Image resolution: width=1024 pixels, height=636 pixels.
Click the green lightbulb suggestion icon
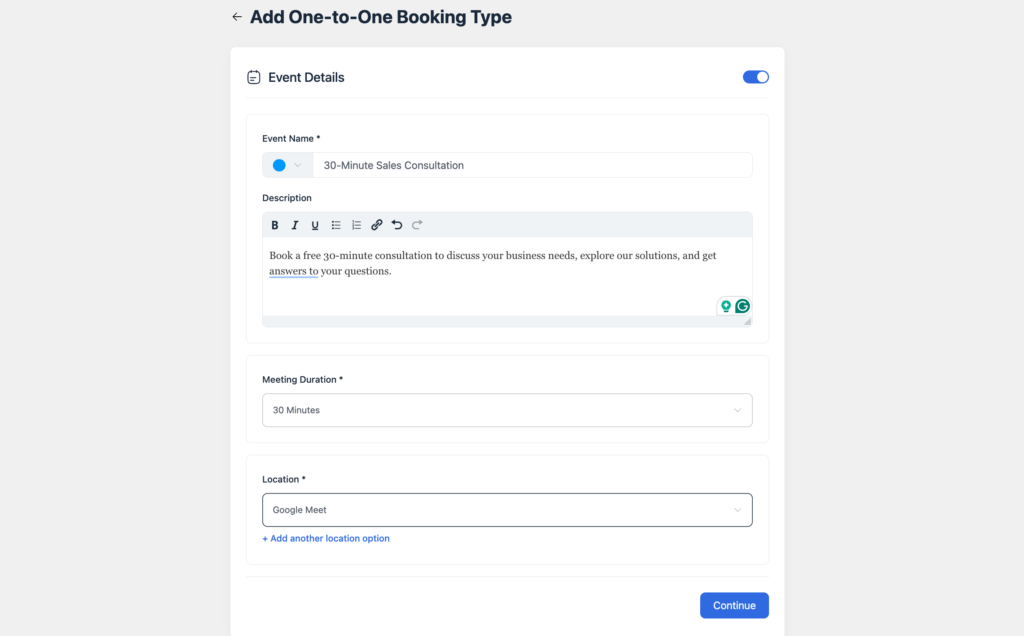pos(726,306)
